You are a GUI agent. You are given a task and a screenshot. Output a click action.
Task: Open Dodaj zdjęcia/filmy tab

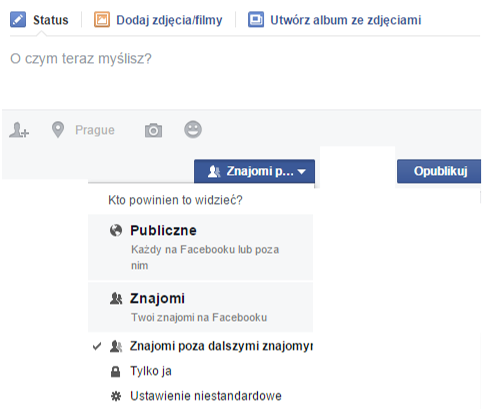pos(169,20)
